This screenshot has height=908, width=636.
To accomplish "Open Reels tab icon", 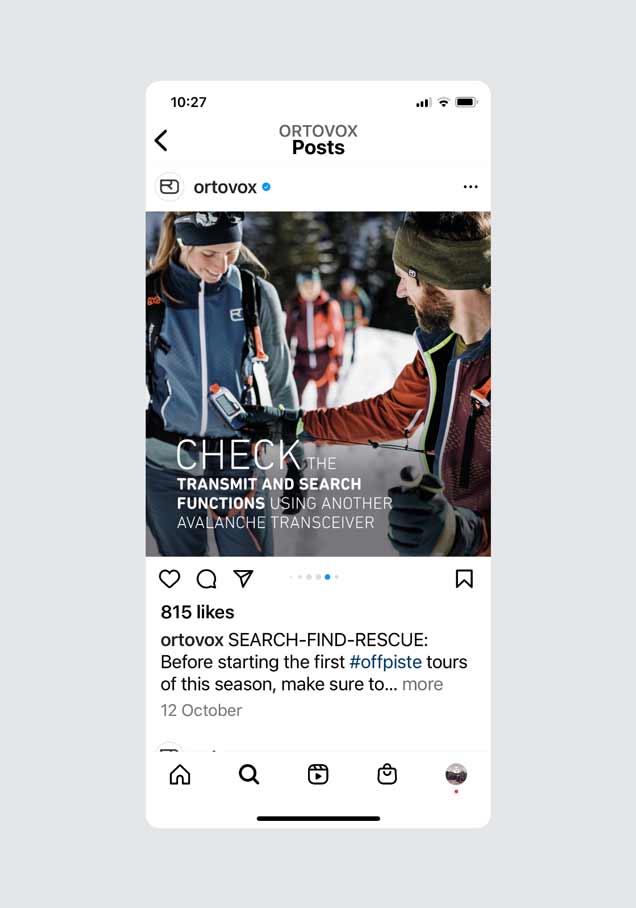I will point(318,774).
